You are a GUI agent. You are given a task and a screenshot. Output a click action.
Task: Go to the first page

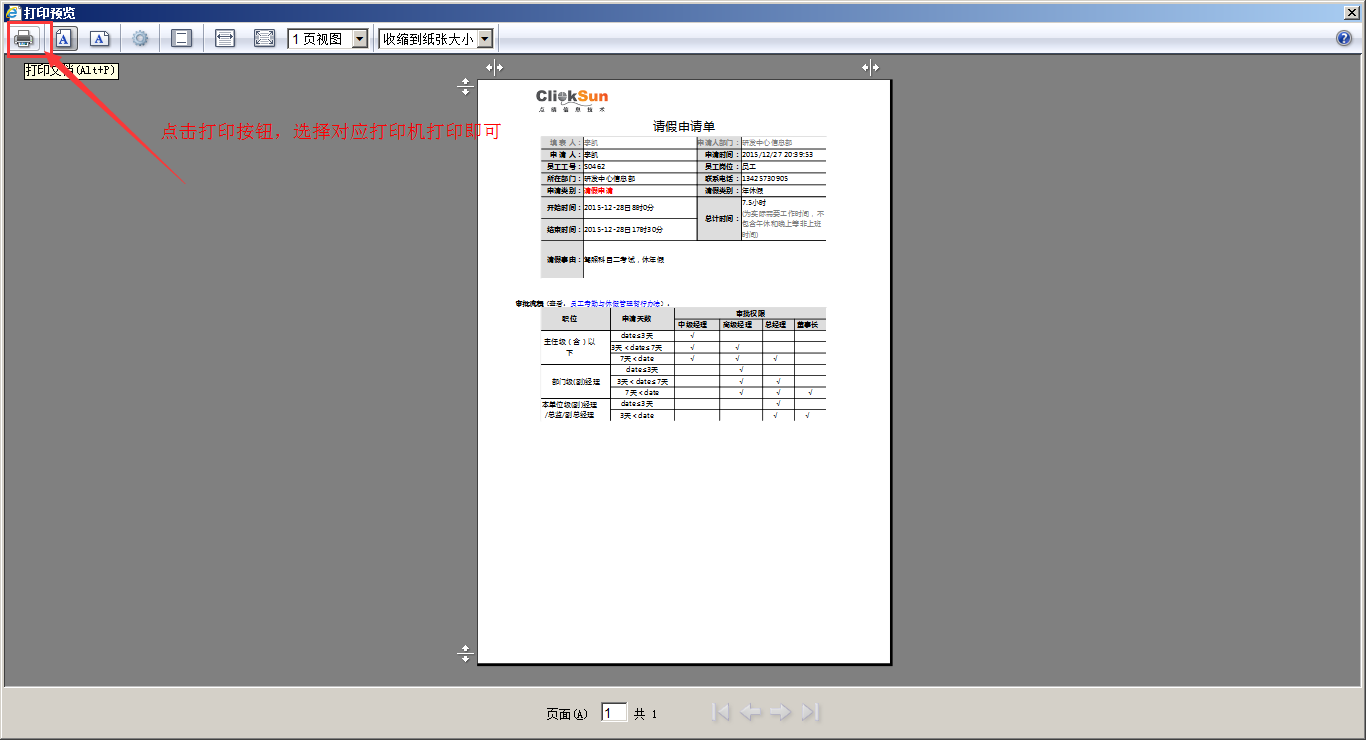pos(720,712)
